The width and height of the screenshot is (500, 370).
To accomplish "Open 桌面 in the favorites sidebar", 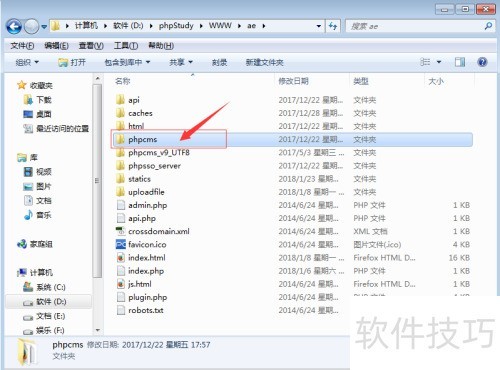I will tap(37, 114).
